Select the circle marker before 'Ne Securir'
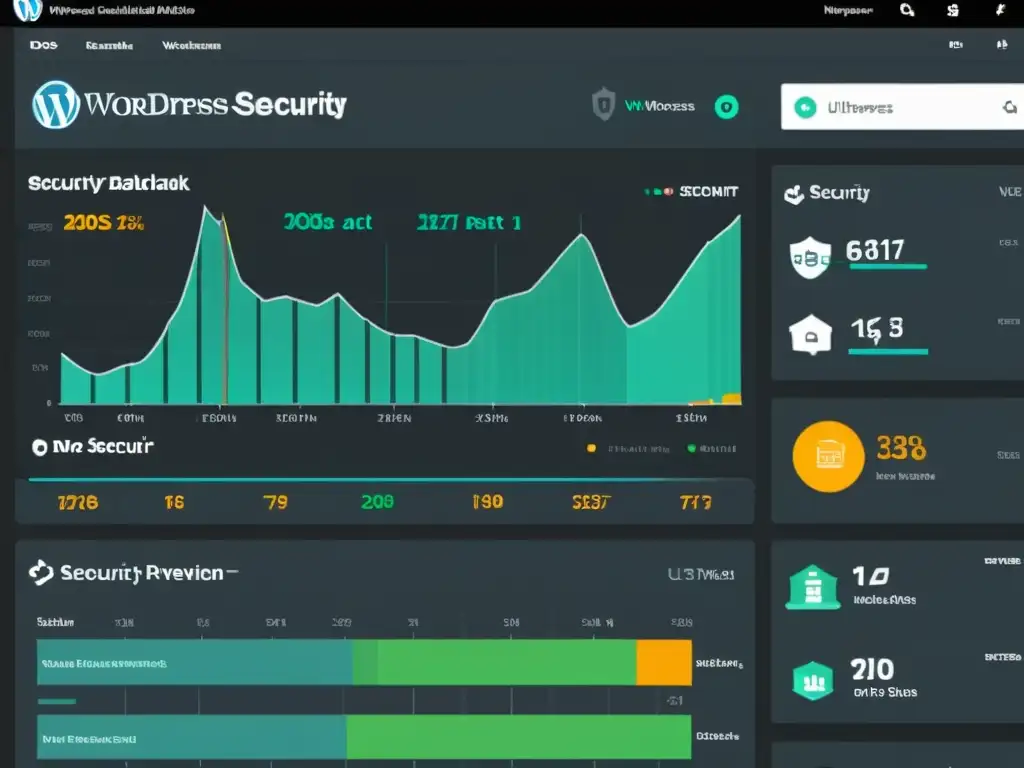1024x768 pixels. click(40, 448)
